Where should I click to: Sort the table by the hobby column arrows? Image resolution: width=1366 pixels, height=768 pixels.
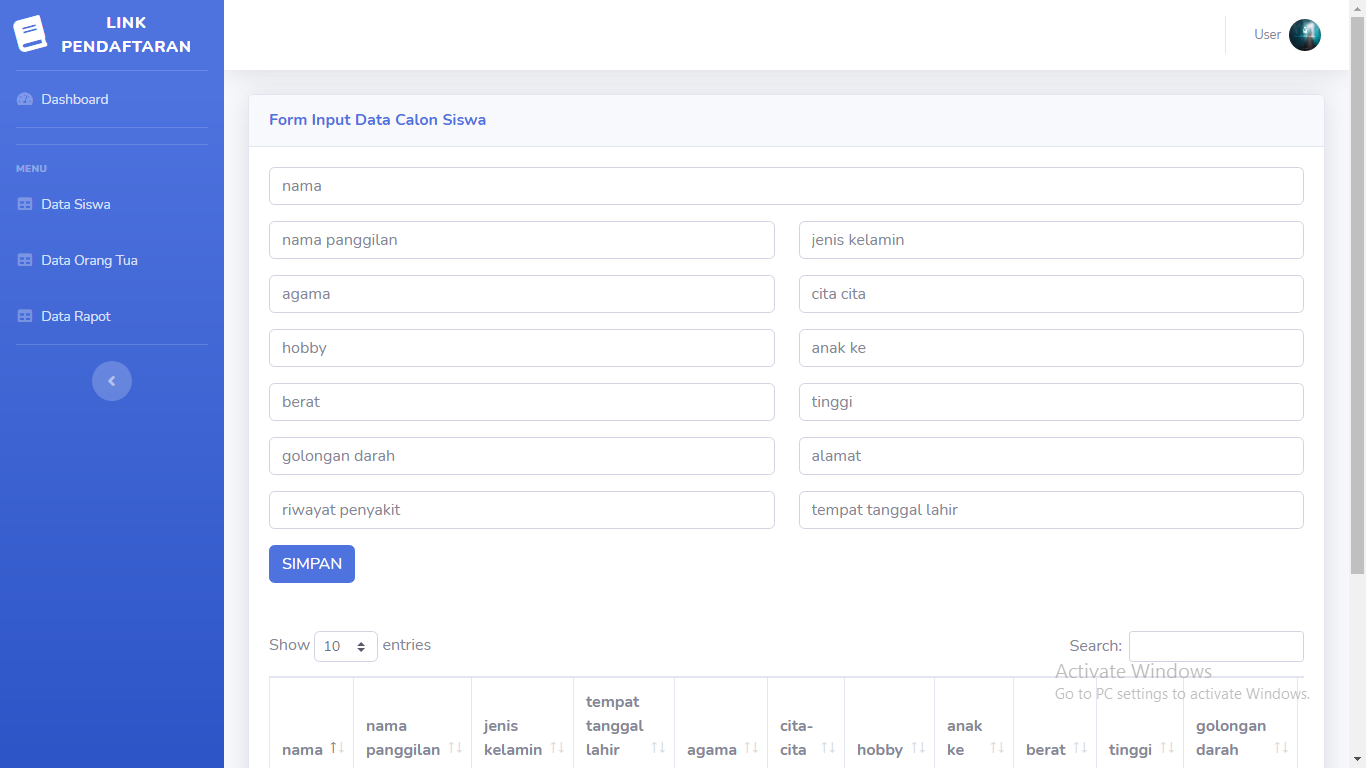pyautogui.click(x=918, y=749)
